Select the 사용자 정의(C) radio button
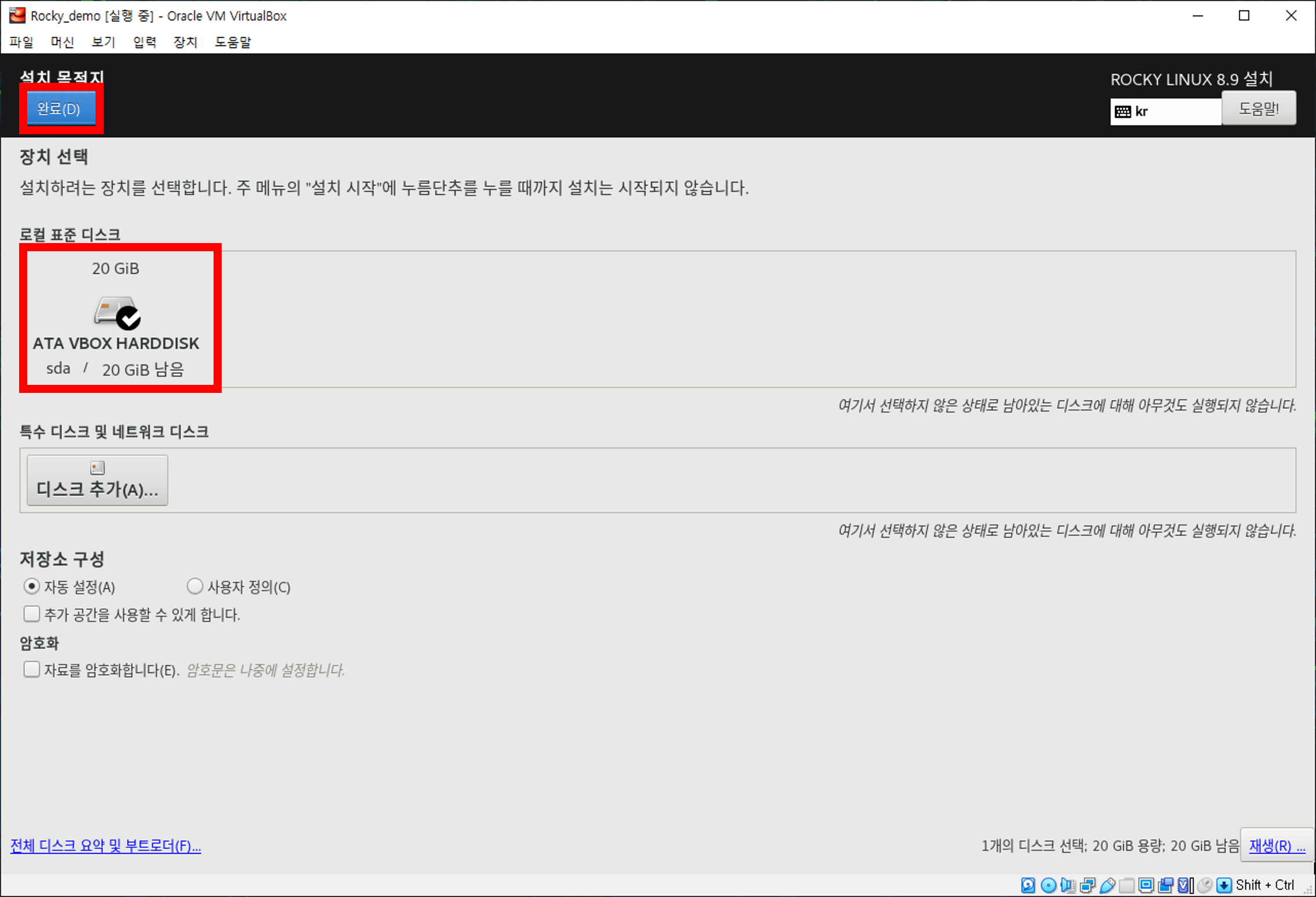This screenshot has height=897, width=1316. pyautogui.click(x=195, y=586)
